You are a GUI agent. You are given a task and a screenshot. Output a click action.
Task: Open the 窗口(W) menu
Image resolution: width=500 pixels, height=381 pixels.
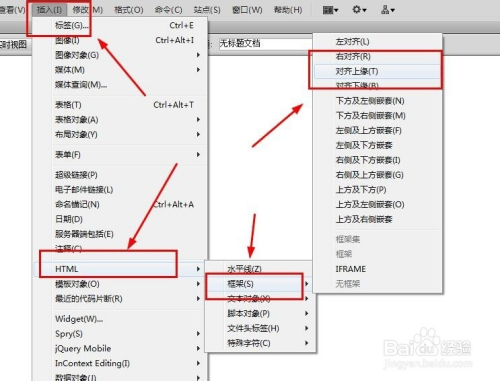[x=247, y=10]
